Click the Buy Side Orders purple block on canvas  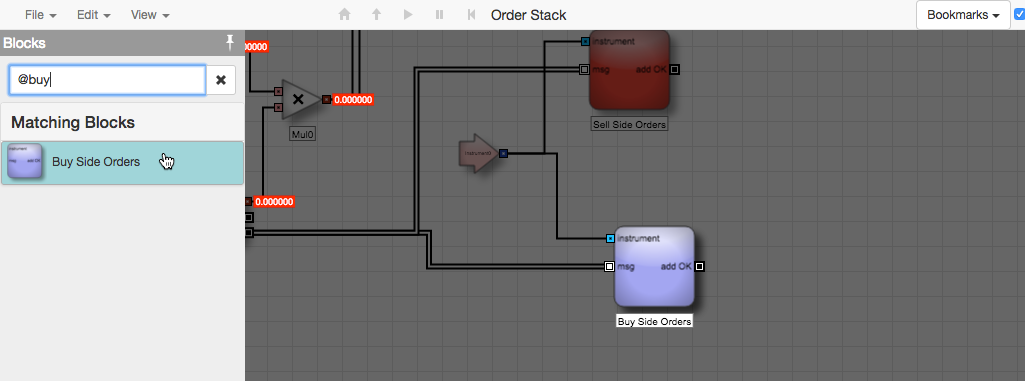pos(654,267)
